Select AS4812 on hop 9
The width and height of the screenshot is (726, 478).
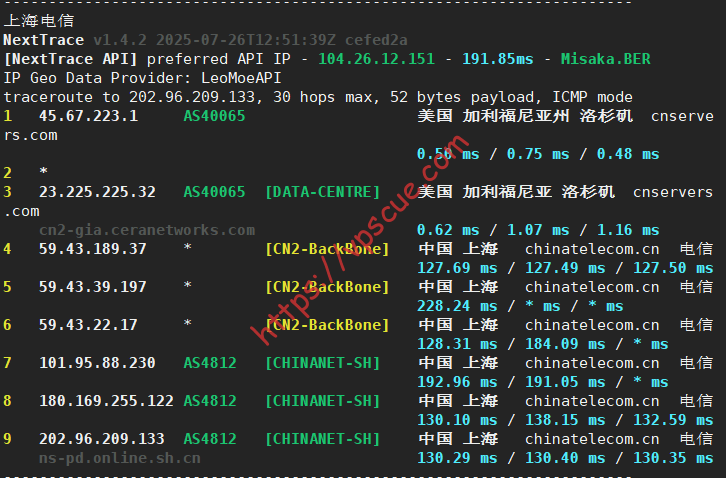[x=210, y=439]
